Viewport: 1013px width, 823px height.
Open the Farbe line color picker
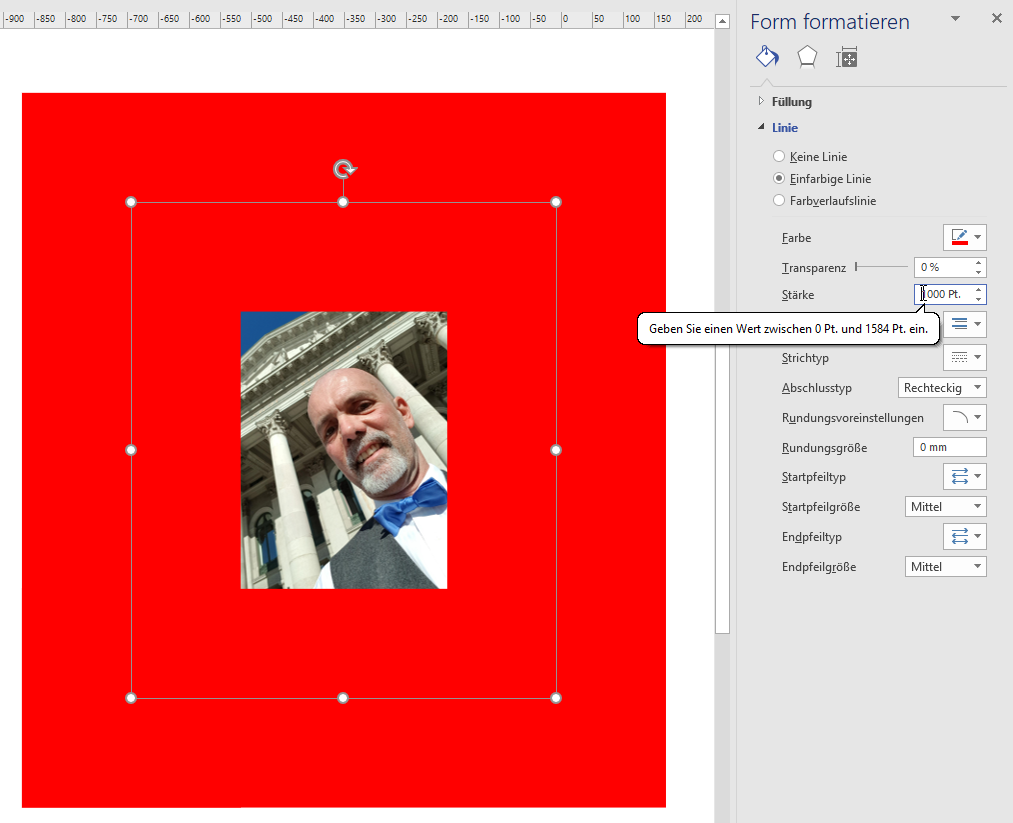[x=965, y=237]
